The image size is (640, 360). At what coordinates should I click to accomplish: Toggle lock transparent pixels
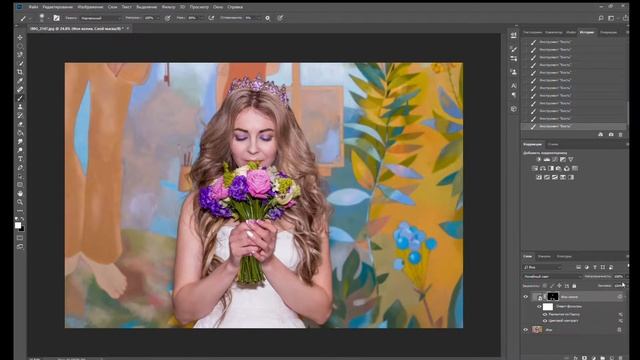(x=545, y=286)
